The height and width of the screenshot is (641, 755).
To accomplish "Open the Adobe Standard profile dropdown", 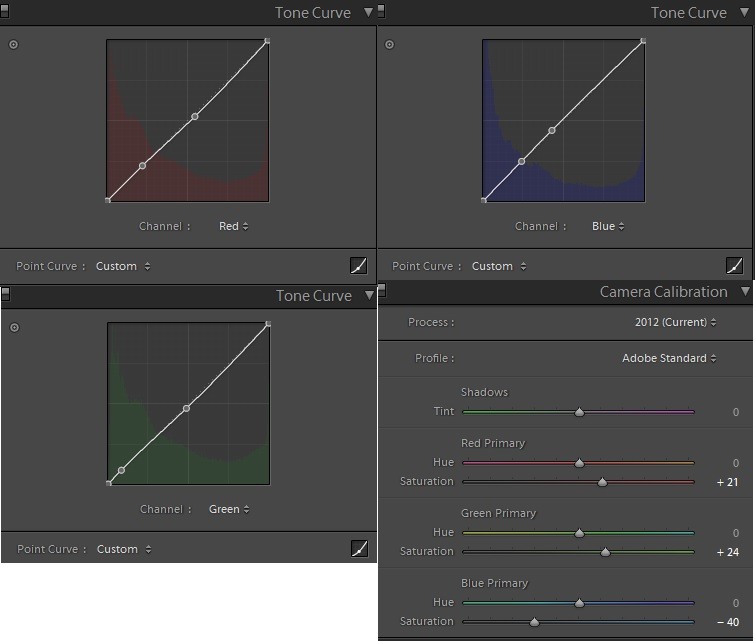I will point(669,358).
